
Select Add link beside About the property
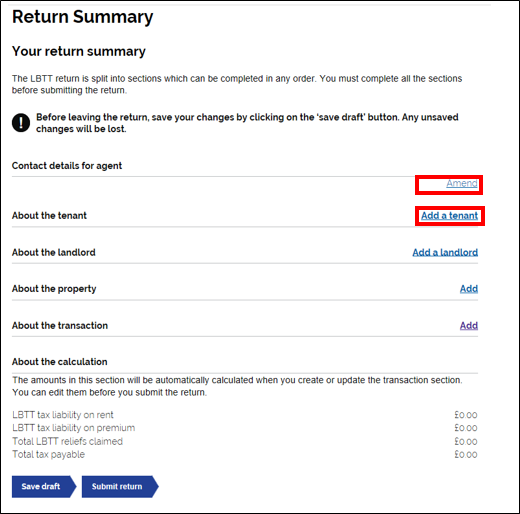click(469, 289)
